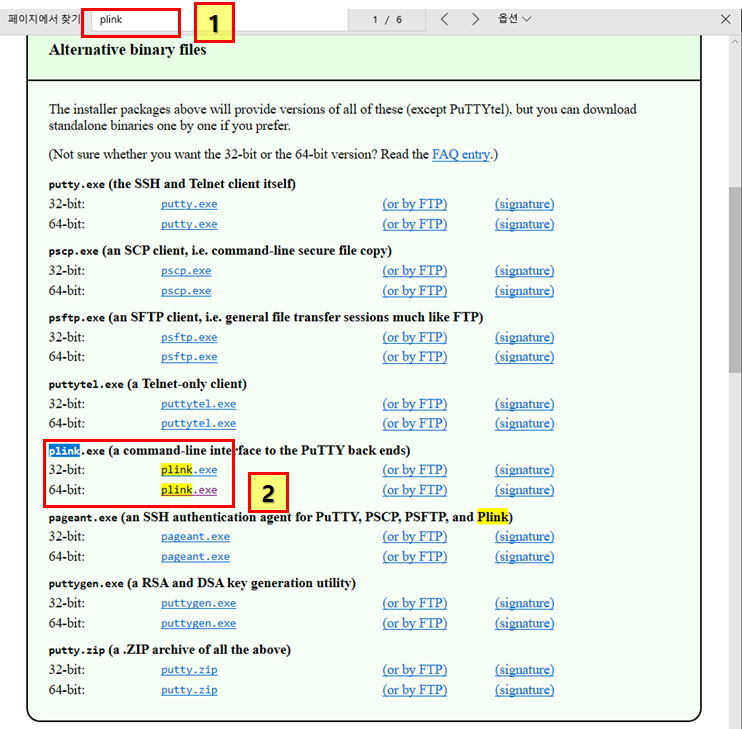This screenshot has width=742, height=729.
Task: Open the FAQ entry link
Action: 460,154
